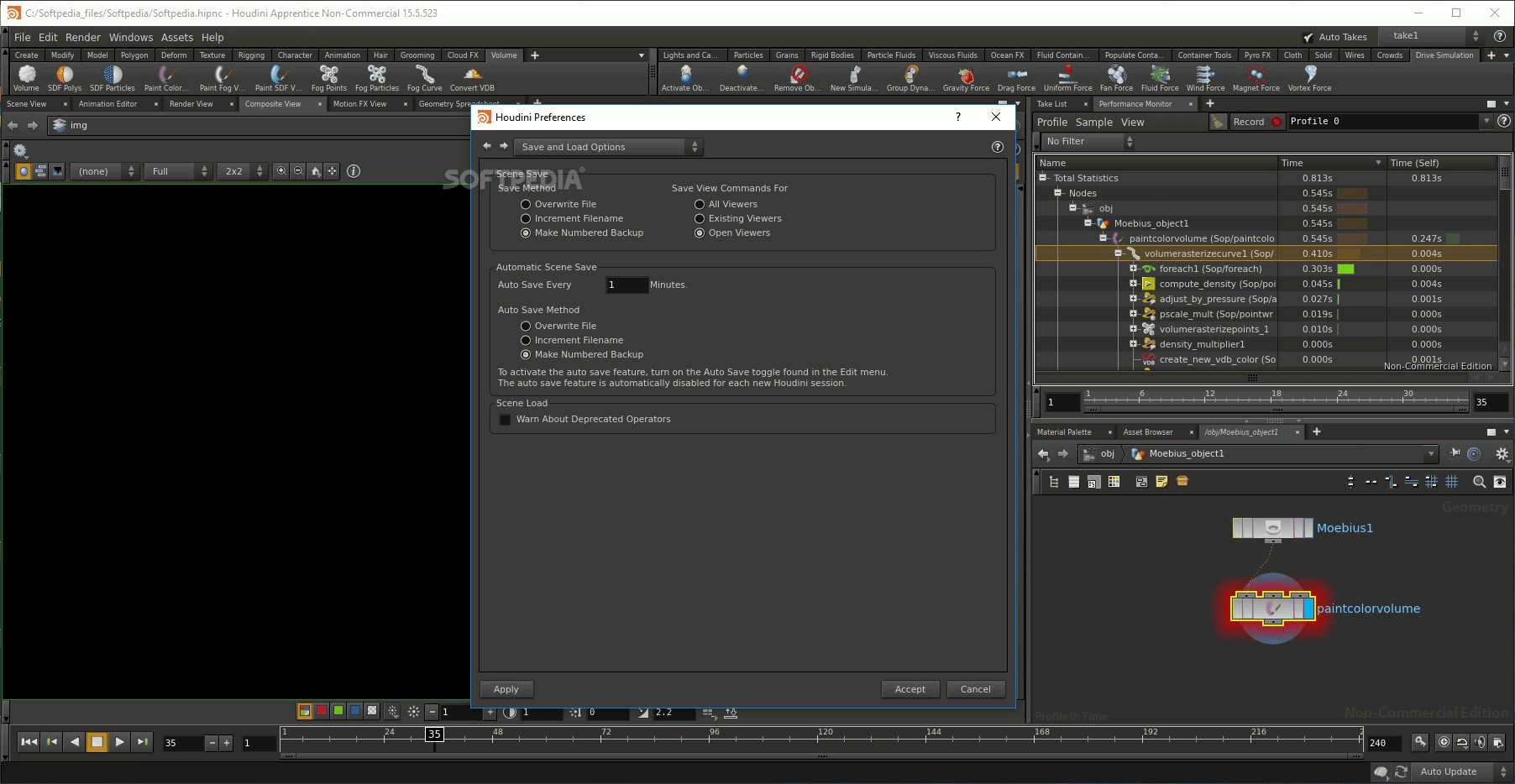Enable Warn About Deprecated Operators checkbox
This screenshot has width=1515, height=784.
point(505,419)
